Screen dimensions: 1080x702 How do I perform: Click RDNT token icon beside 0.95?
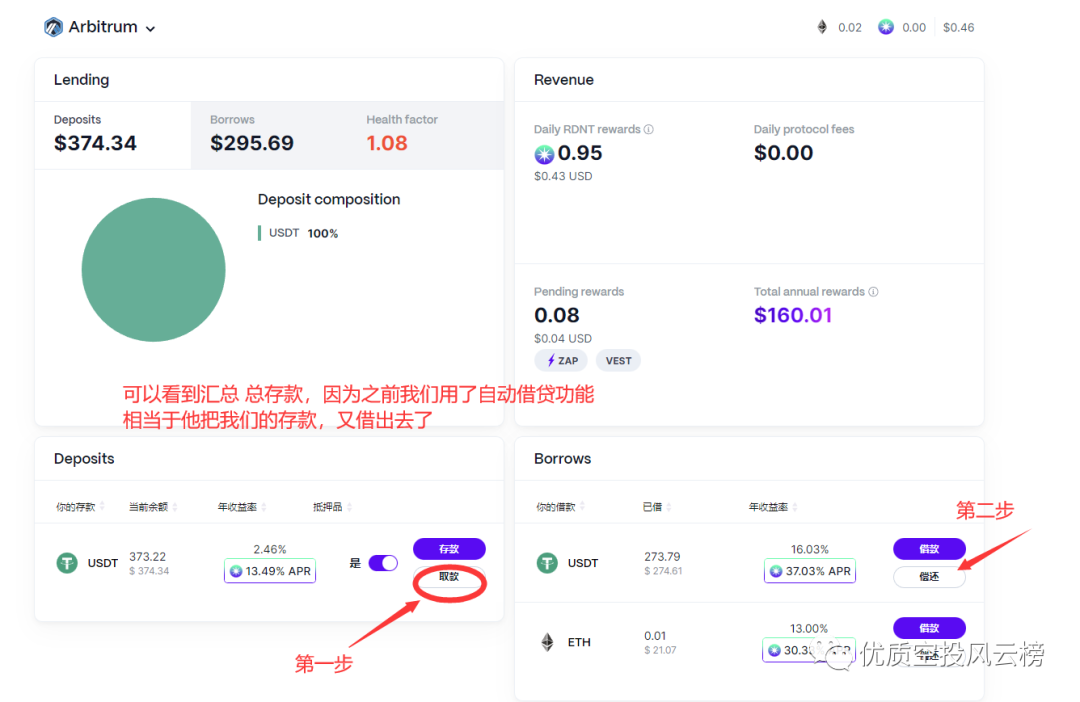coord(544,154)
